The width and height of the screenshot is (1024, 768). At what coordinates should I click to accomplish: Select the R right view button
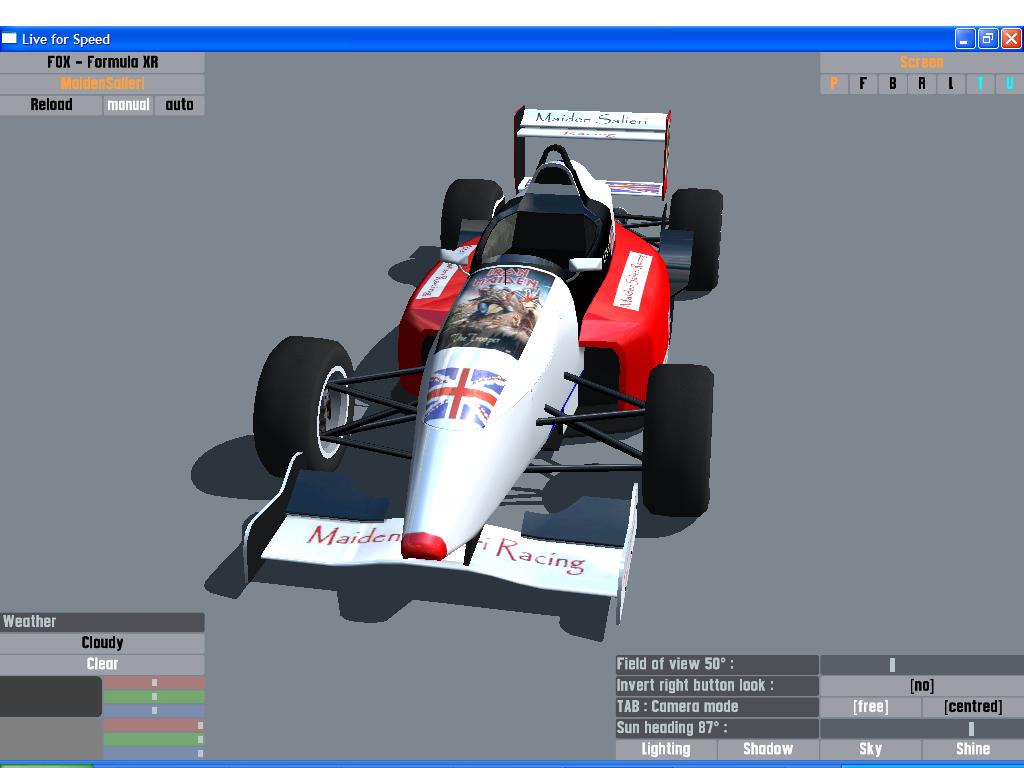(921, 84)
